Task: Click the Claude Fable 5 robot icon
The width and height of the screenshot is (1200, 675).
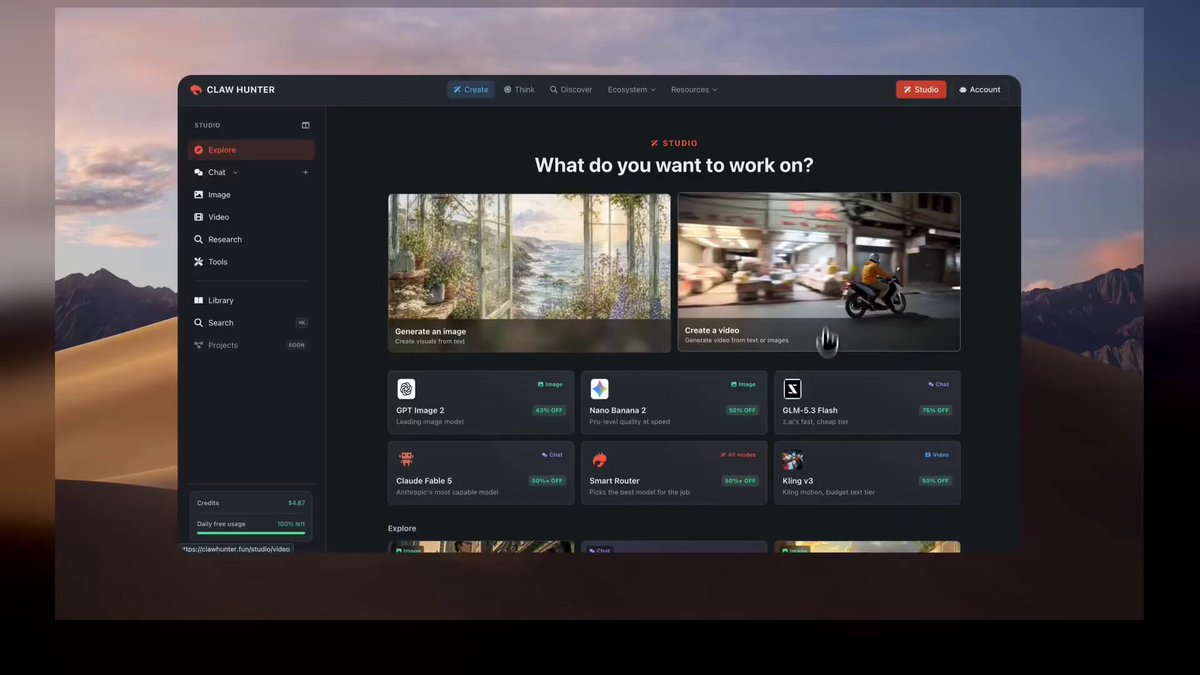Action: pyautogui.click(x=406, y=459)
